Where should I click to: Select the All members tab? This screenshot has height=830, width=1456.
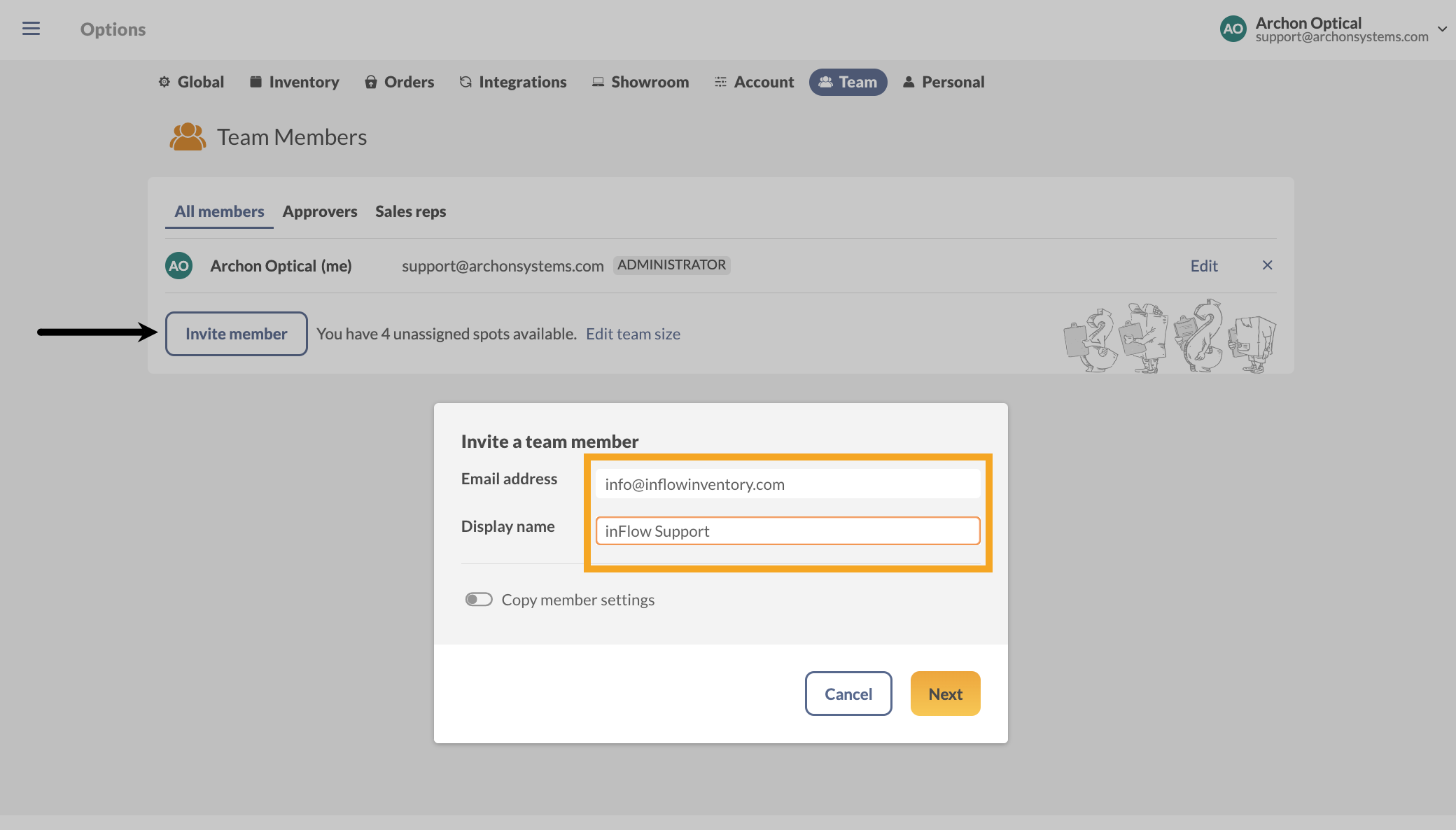pos(219,211)
